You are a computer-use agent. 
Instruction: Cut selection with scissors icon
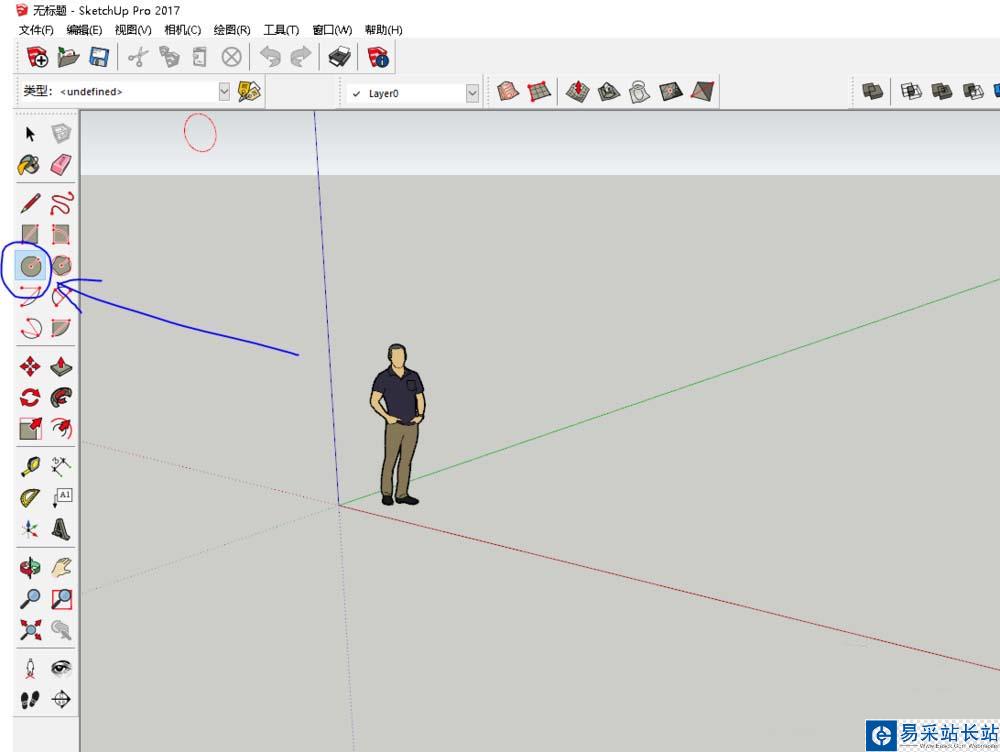[x=137, y=57]
